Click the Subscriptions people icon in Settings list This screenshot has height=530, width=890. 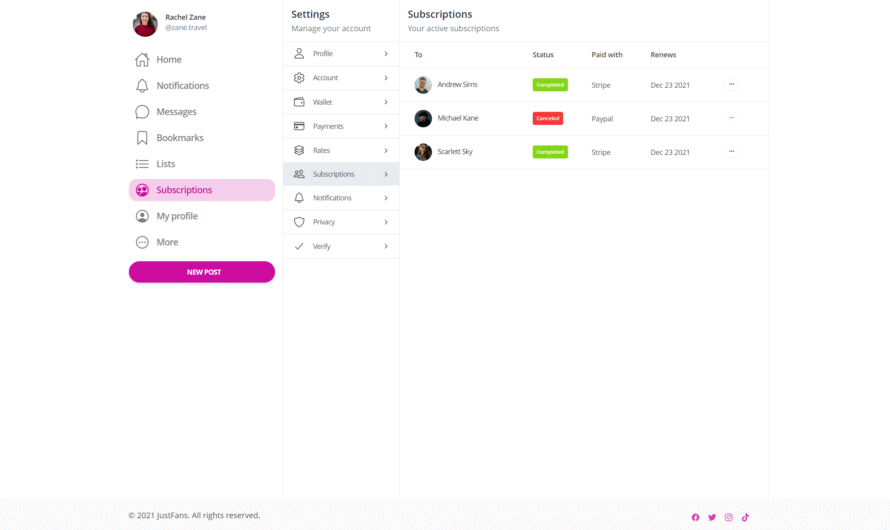point(299,174)
